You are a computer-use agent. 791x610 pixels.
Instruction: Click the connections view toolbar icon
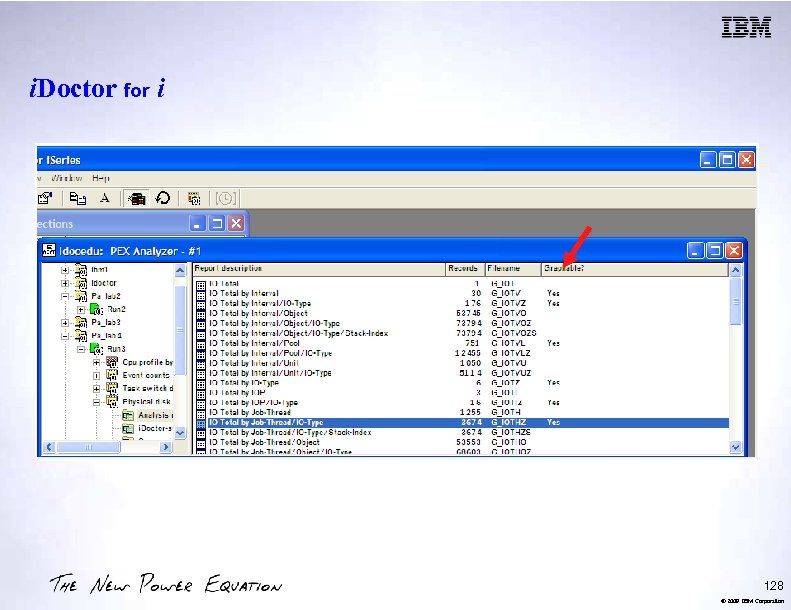[136, 198]
